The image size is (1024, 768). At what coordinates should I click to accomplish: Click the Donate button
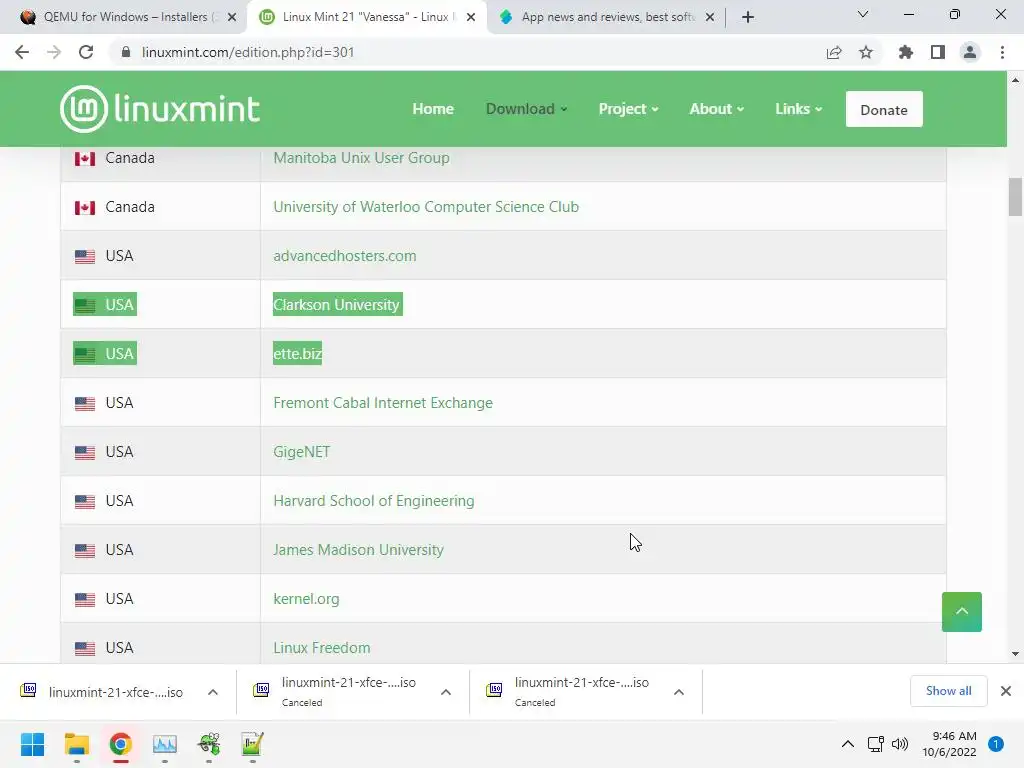(884, 109)
